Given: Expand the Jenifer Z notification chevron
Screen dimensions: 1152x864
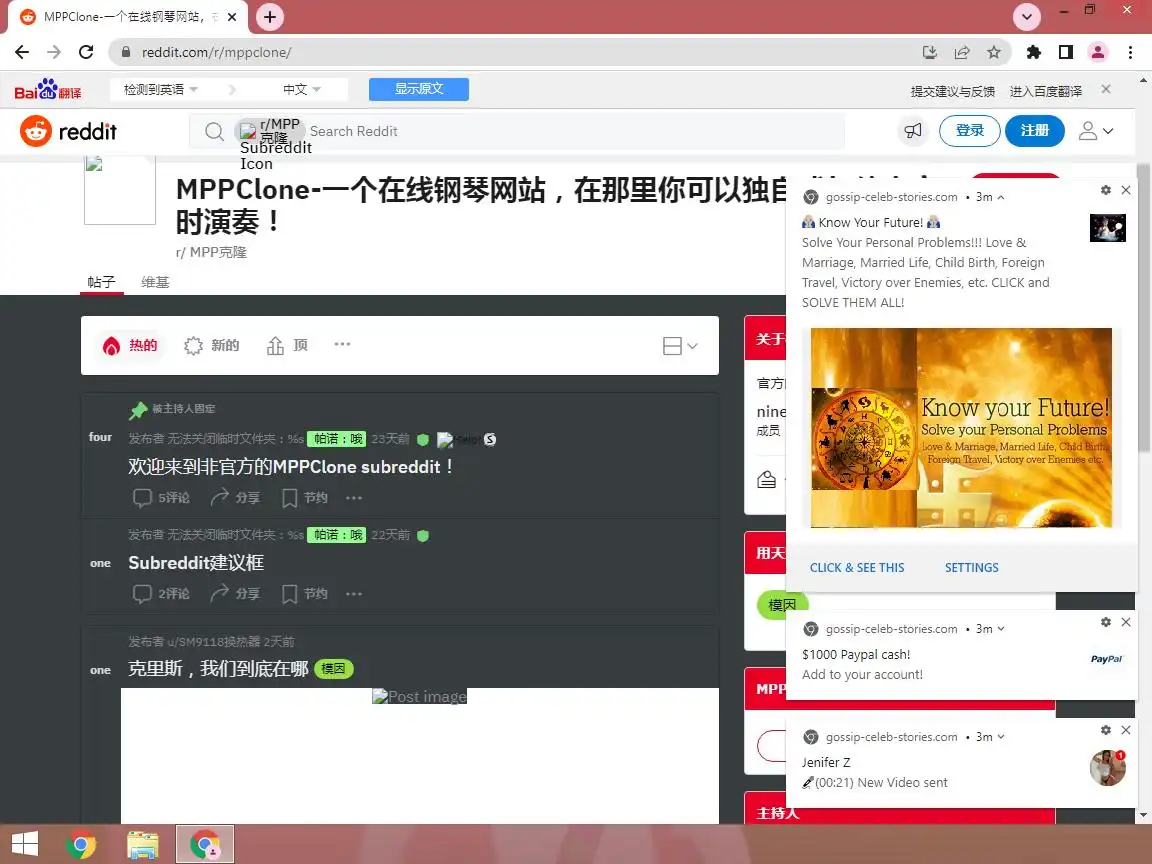Looking at the screenshot, I should (1001, 737).
